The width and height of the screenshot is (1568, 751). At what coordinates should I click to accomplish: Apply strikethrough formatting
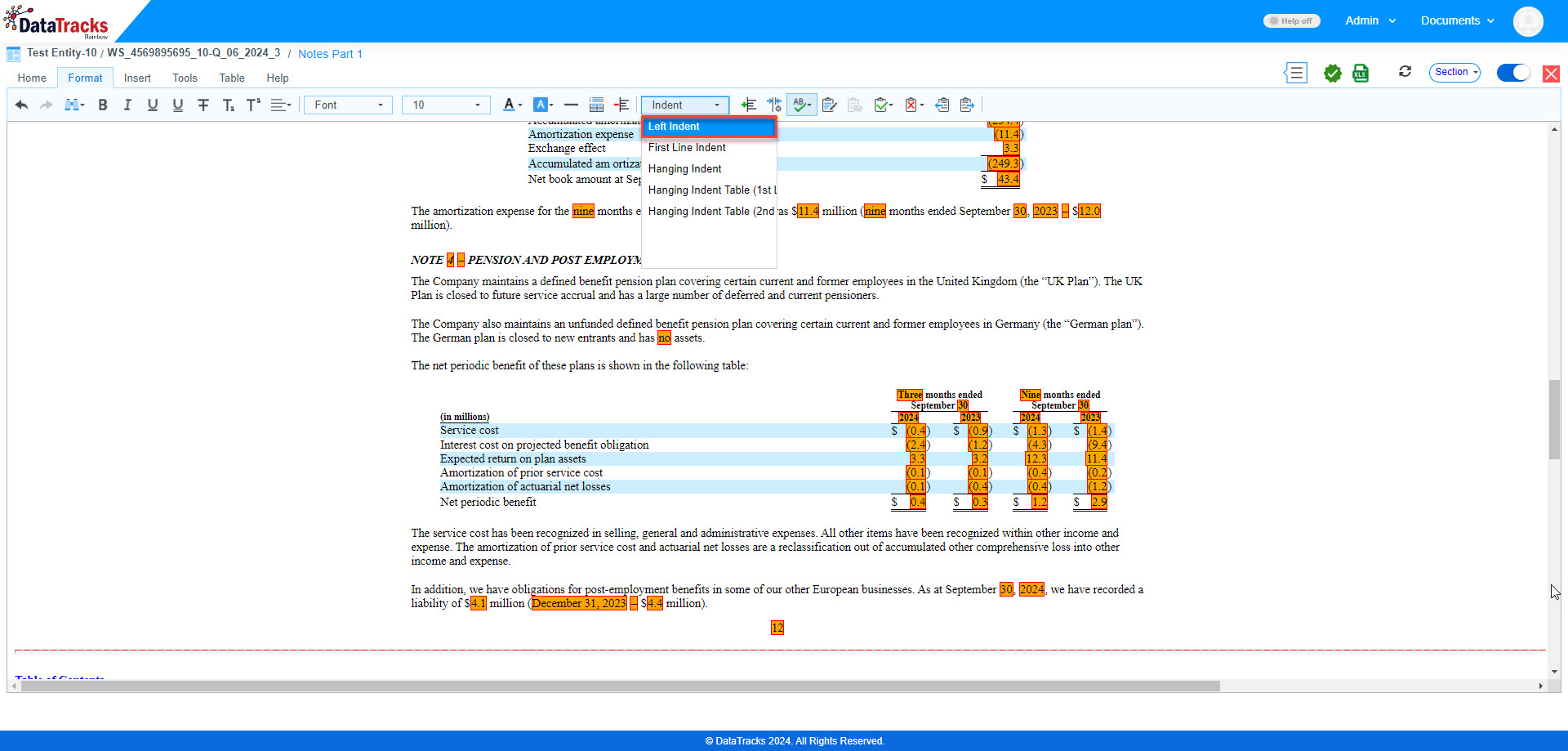tap(203, 105)
